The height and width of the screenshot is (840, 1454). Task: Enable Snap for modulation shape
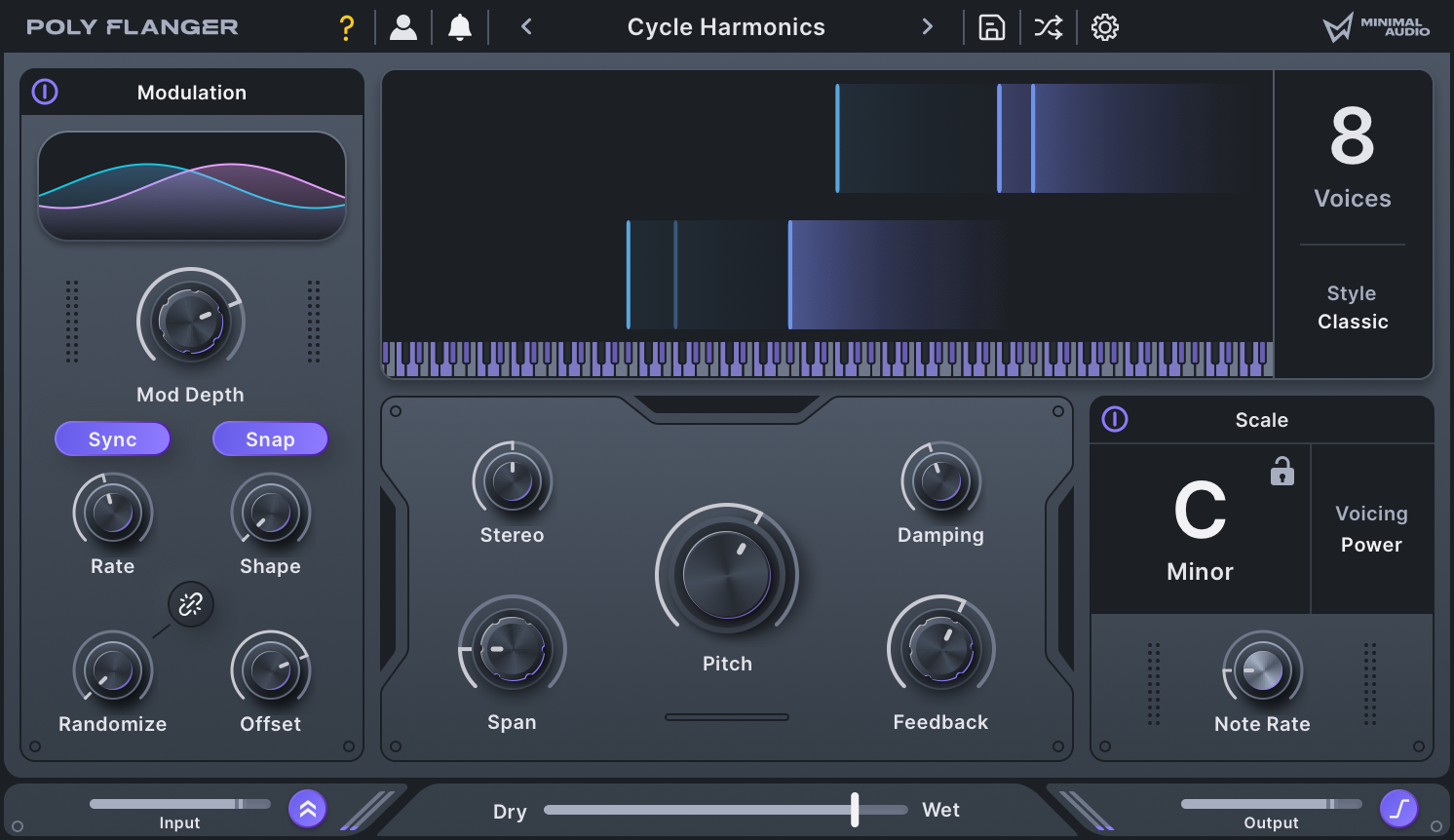pos(270,439)
